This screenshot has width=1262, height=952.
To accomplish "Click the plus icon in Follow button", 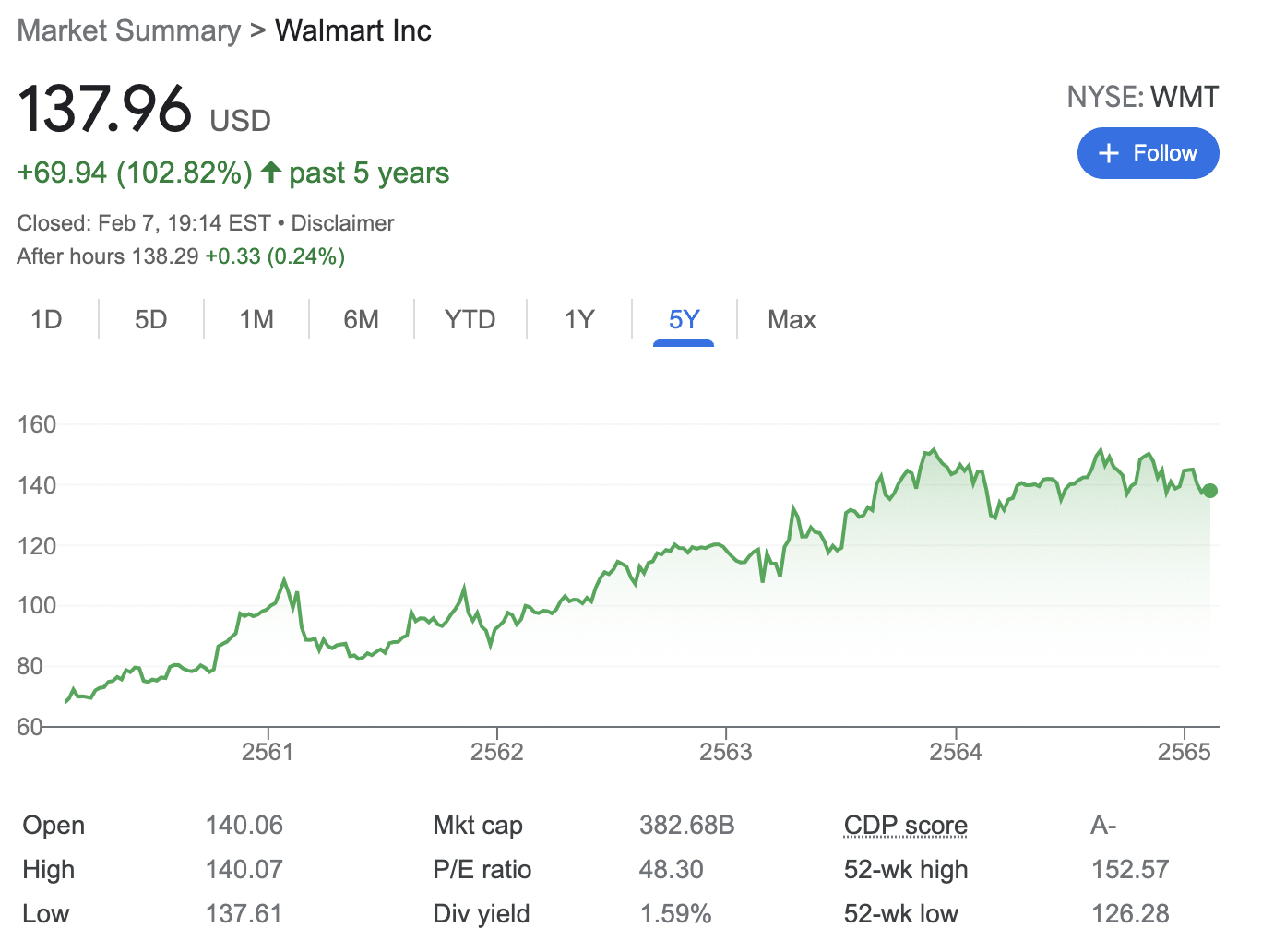I will pyautogui.click(x=1109, y=153).
